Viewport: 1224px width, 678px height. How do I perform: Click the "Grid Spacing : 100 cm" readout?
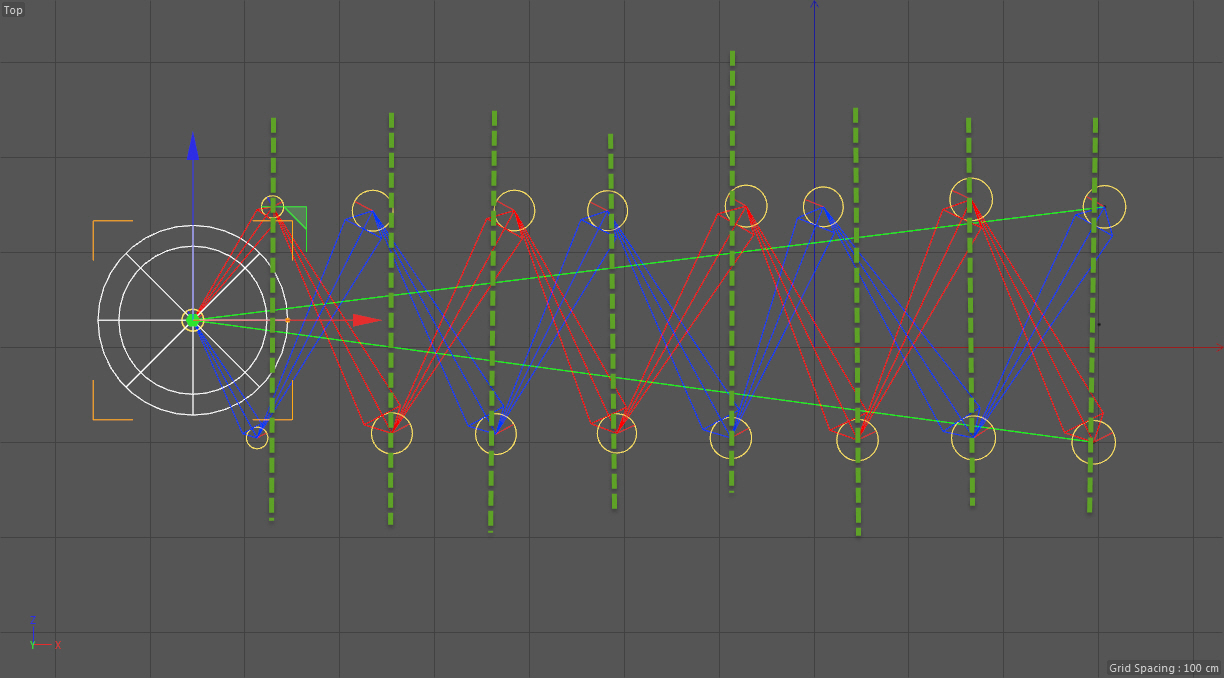(x=1164, y=668)
